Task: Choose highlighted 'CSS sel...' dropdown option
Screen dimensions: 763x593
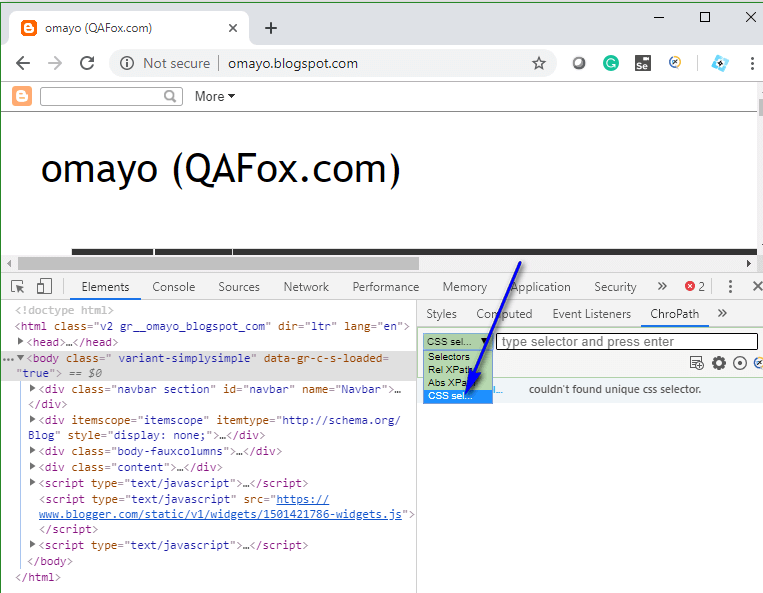Action: (x=458, y=396)
